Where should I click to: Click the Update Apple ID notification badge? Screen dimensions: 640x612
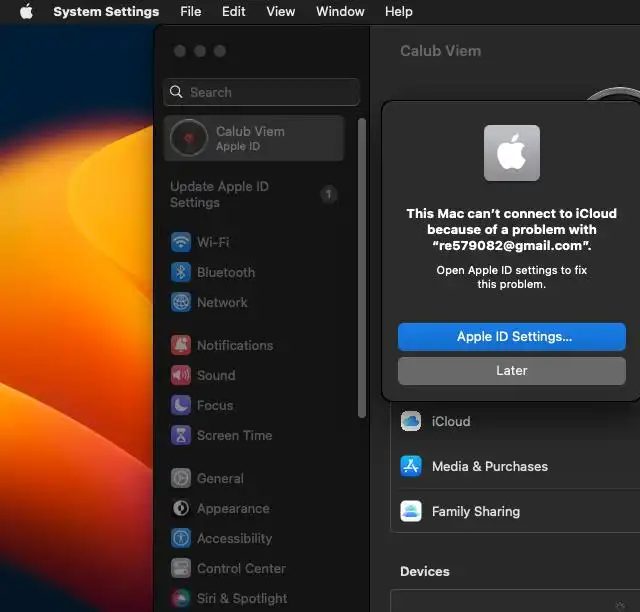pos(329,194)
